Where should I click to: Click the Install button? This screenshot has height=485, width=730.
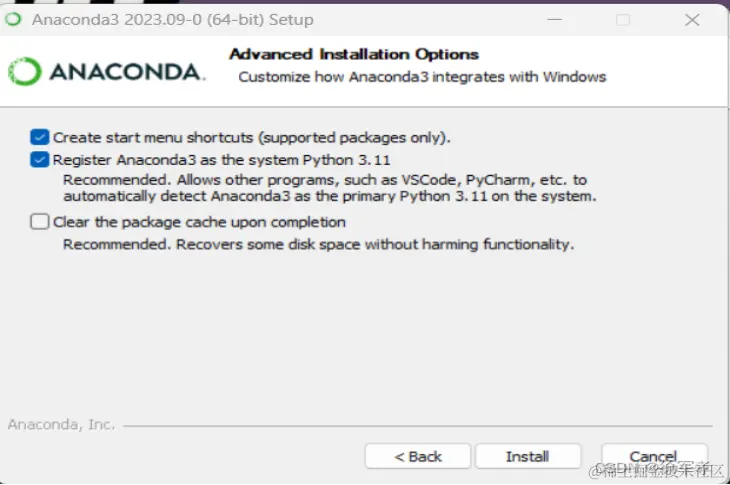coord(527,456)
